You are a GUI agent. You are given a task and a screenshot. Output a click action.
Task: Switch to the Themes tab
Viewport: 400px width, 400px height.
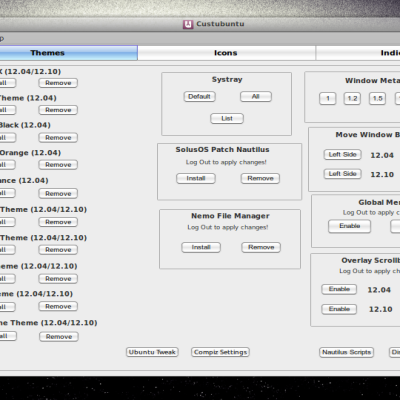pos(68,53)
